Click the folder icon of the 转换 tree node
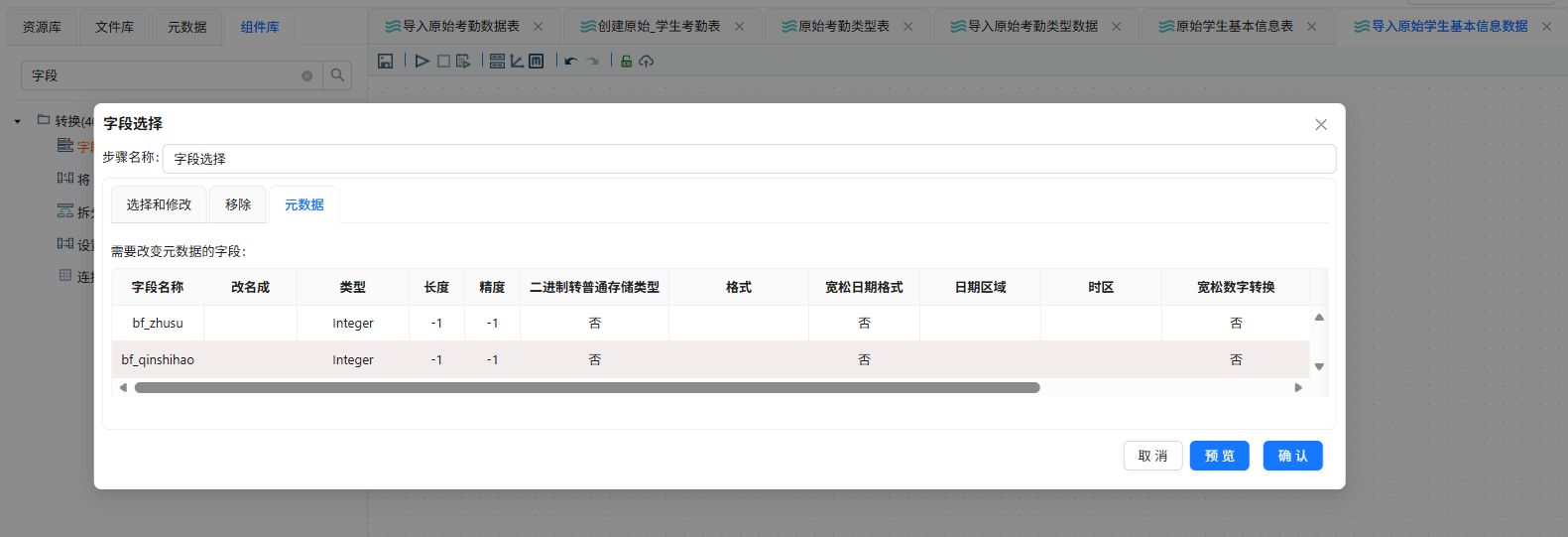Screen dimensions: 1568x537 point(43,120)
